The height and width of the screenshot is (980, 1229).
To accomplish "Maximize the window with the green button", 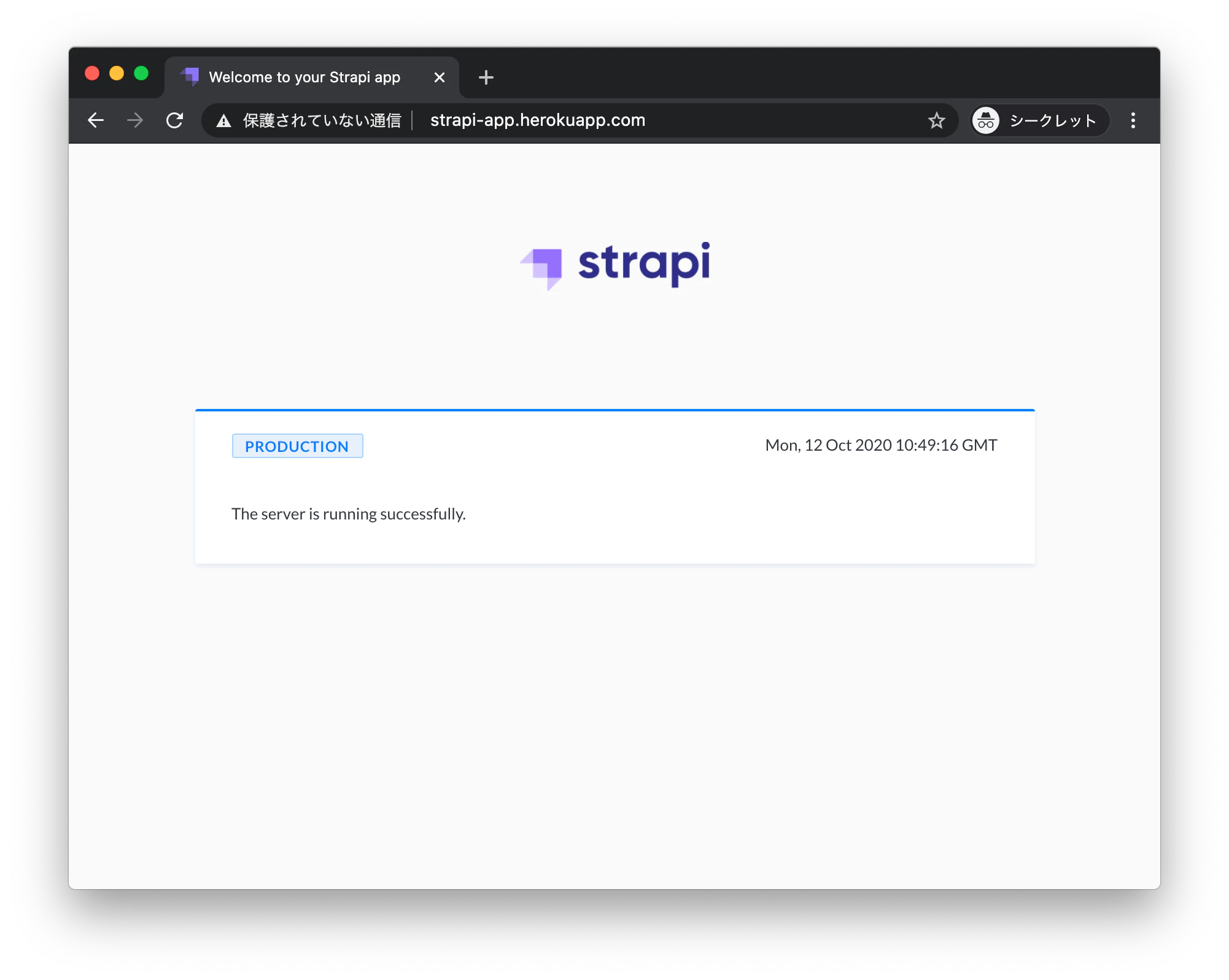I will click(x=141, y=74).
